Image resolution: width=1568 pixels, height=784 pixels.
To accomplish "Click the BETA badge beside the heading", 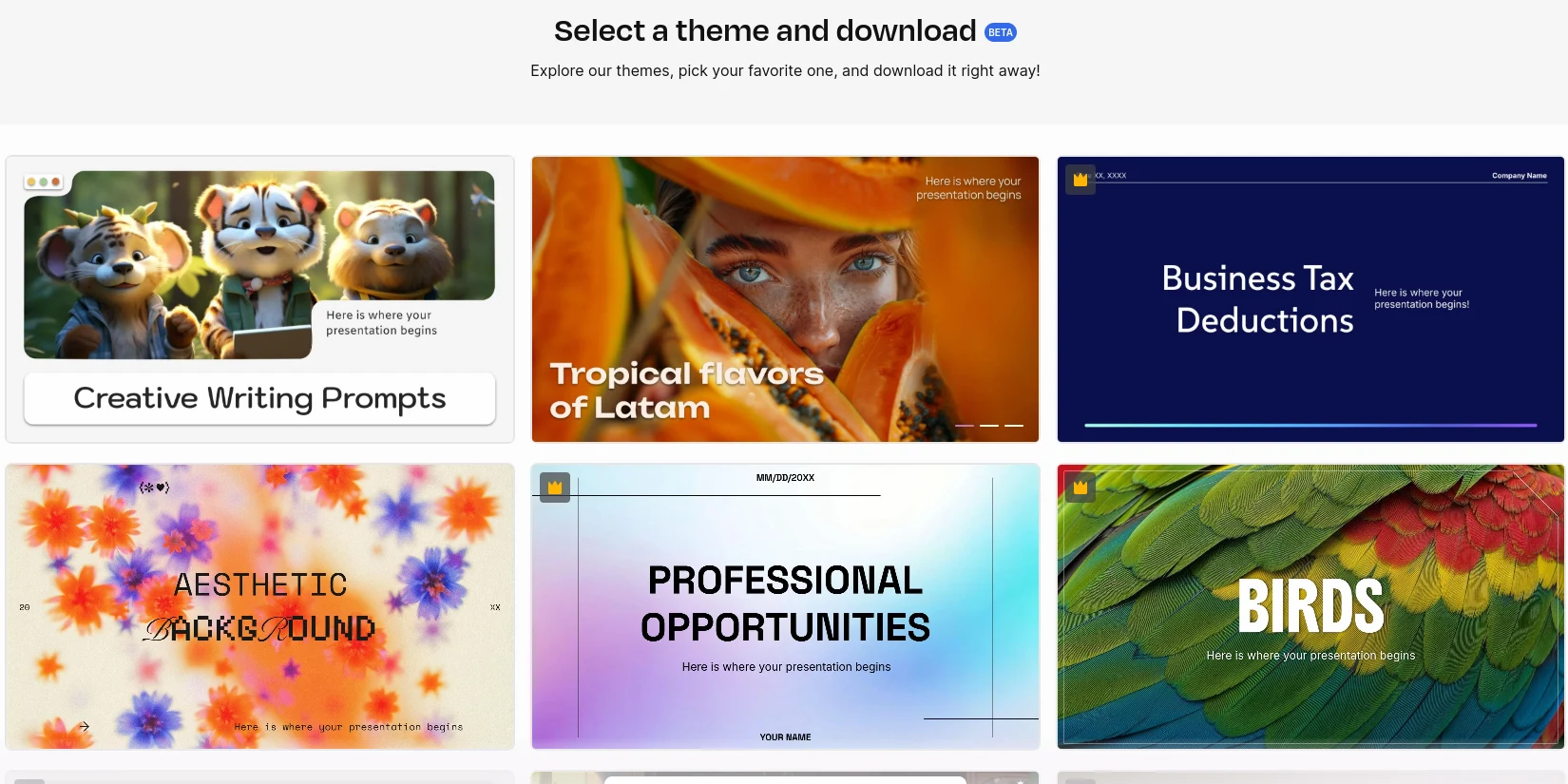I will click(1000, 32).
